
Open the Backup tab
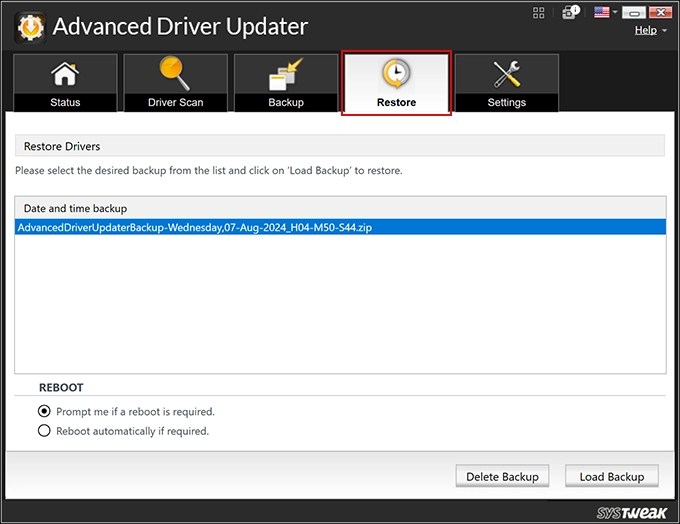click(286, 83)
